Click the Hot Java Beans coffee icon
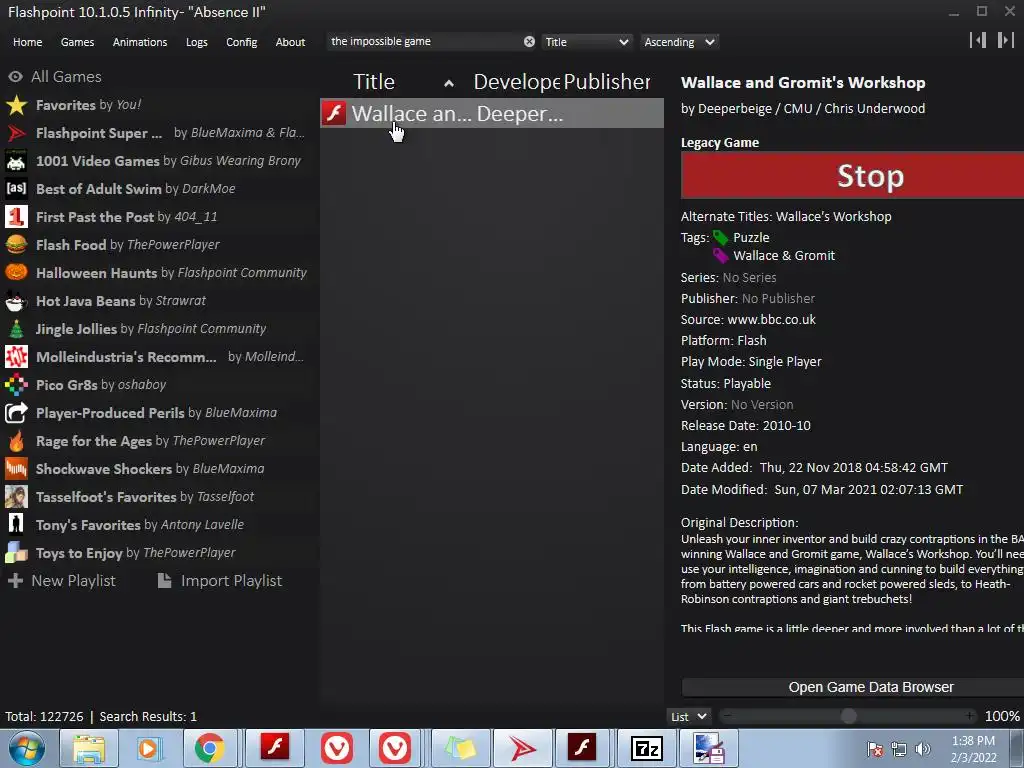Viewport: 1024px width, 768px height. 16,301
